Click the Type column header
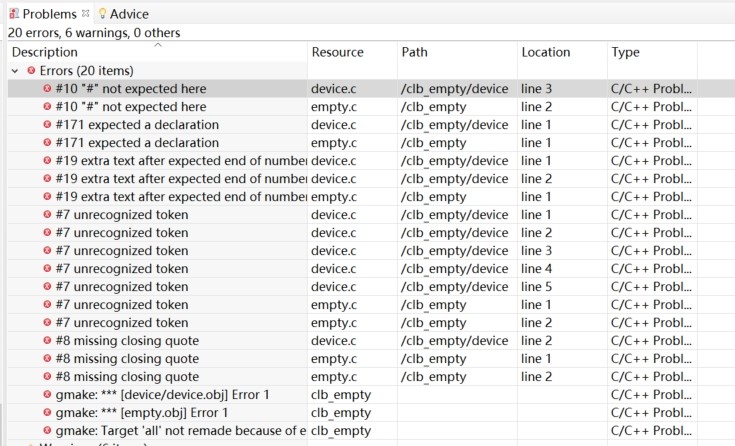735x446 pixels. (x=625, y=52)
